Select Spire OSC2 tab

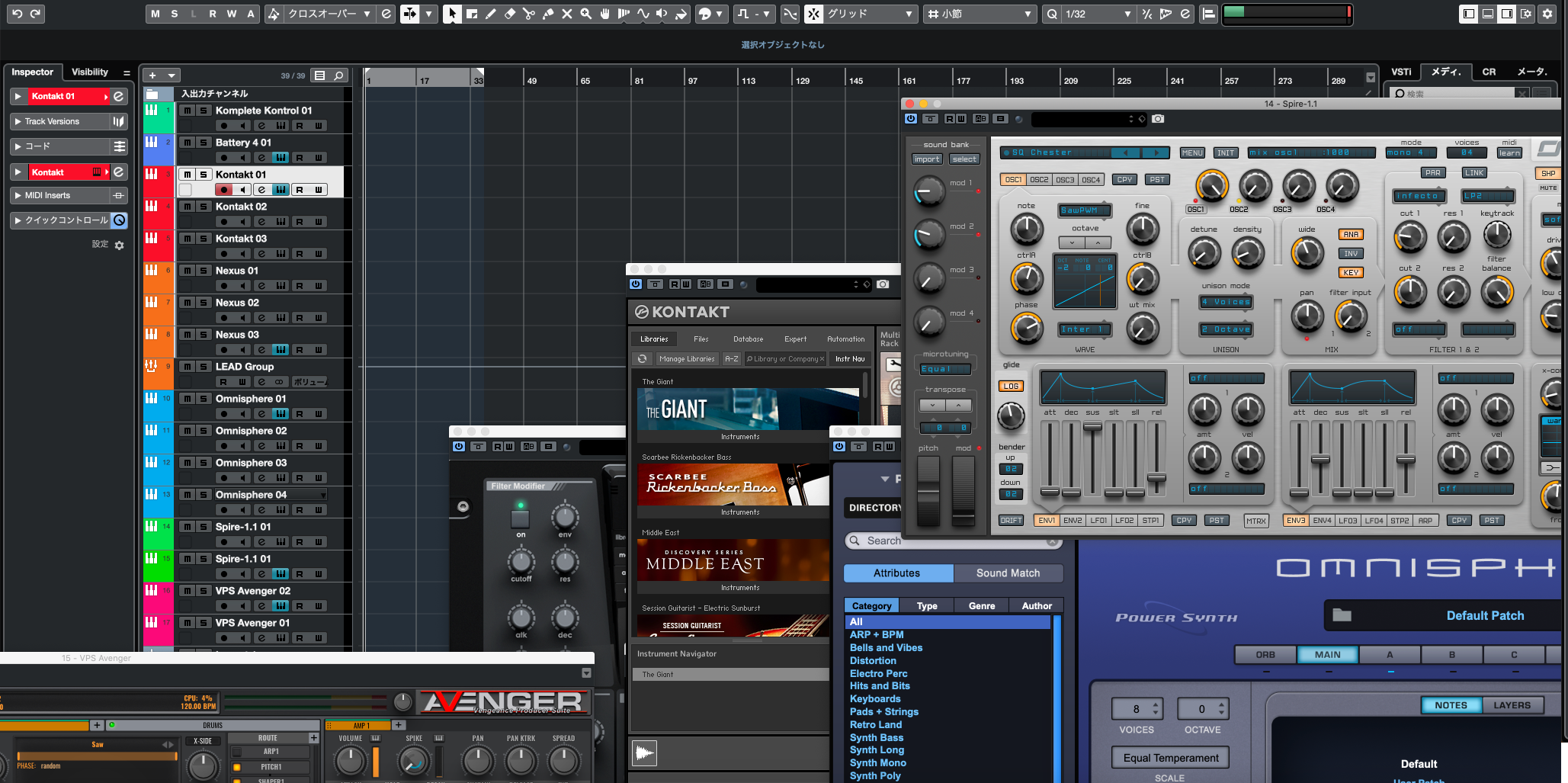[x=1039, y=180]
